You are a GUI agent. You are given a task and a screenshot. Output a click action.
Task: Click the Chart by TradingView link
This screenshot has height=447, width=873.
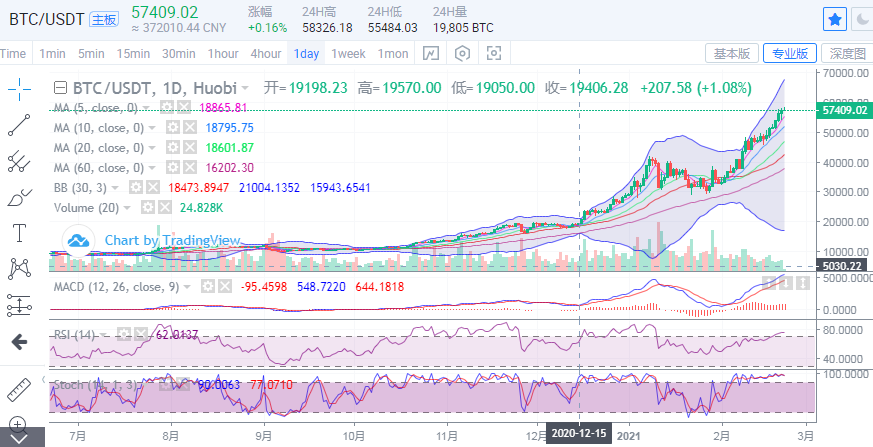[x=173, y=240]
